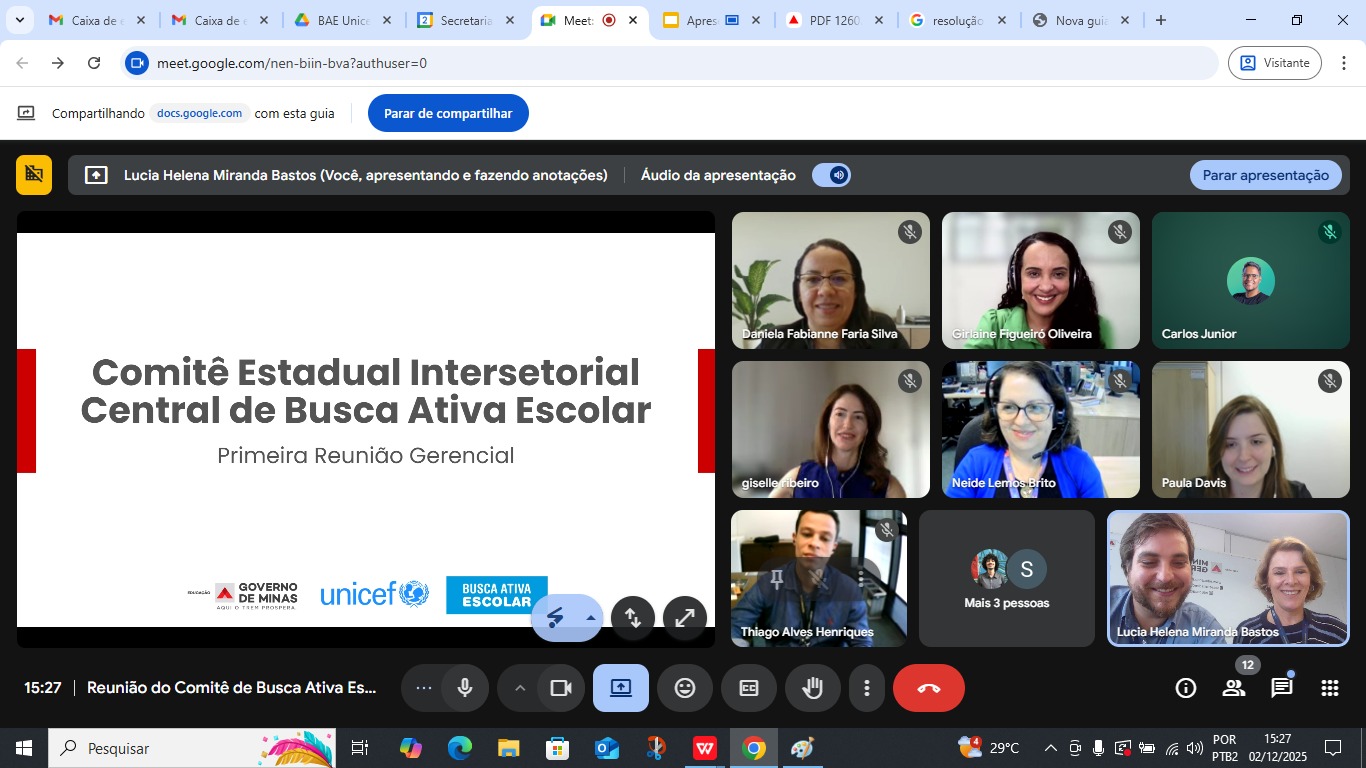
Task: Mute the microphone in the call bar
Action: click(x=464, y=688)
